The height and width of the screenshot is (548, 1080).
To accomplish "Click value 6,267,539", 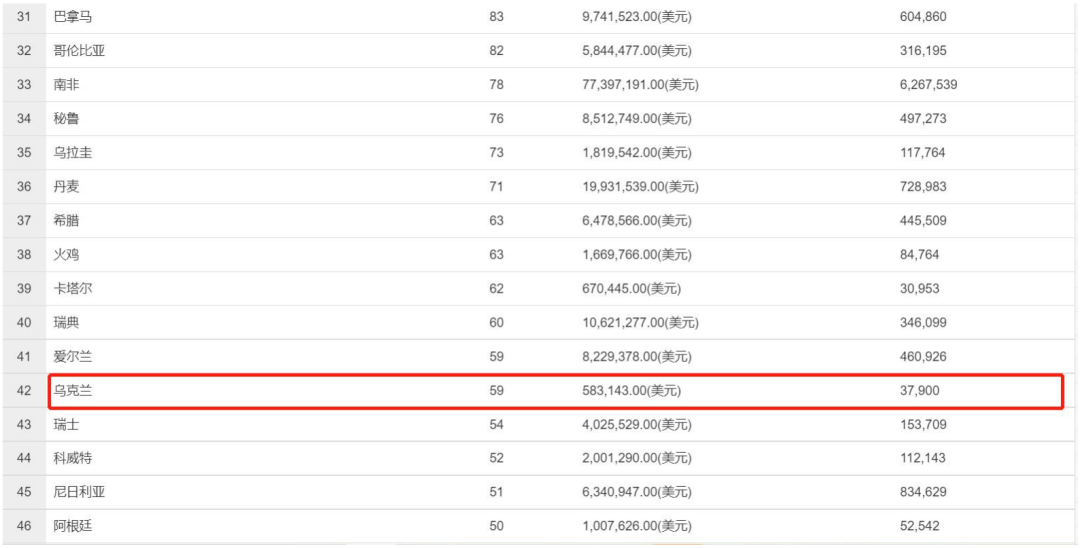I will pyautogui.click(x=928, y=85).
